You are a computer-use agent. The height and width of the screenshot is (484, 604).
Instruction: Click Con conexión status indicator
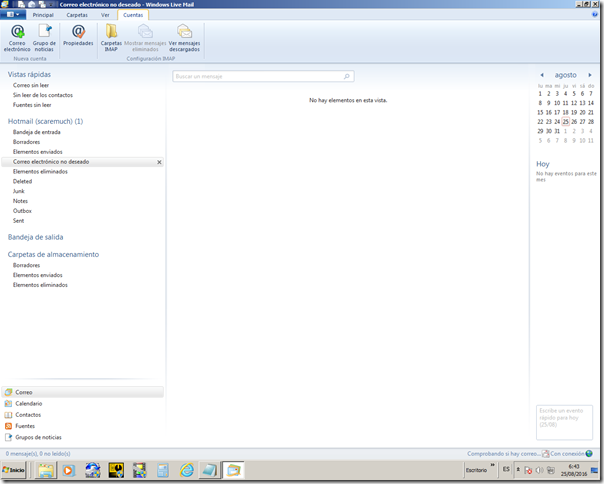point(571,454)
